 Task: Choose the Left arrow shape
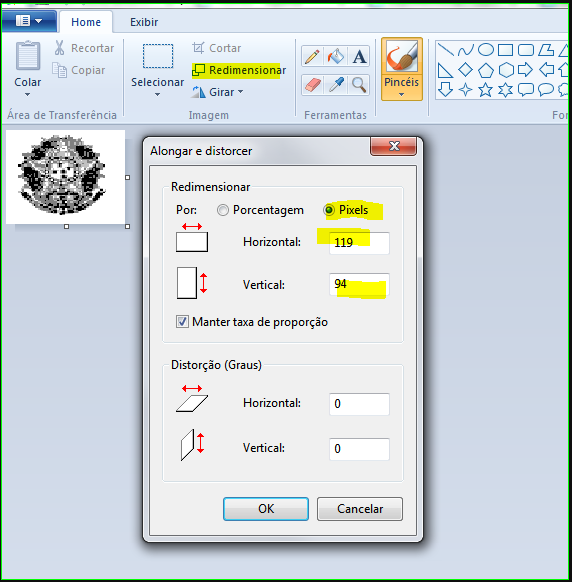pos(546,70)
